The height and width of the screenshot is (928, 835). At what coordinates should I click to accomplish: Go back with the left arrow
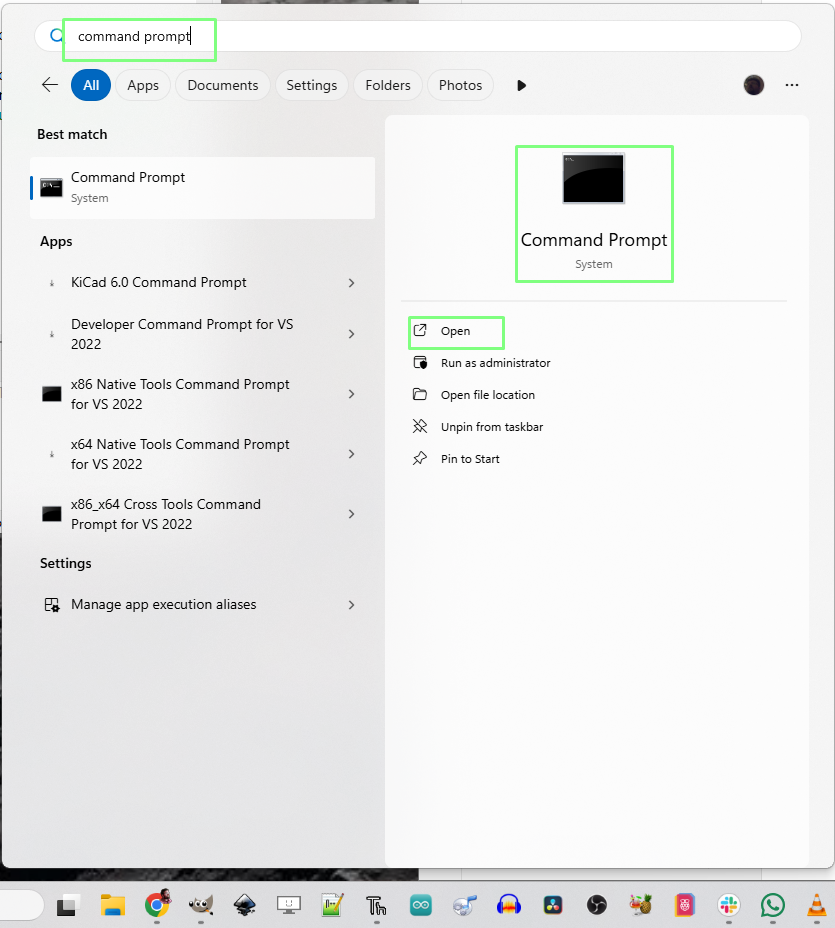point(50,85)
